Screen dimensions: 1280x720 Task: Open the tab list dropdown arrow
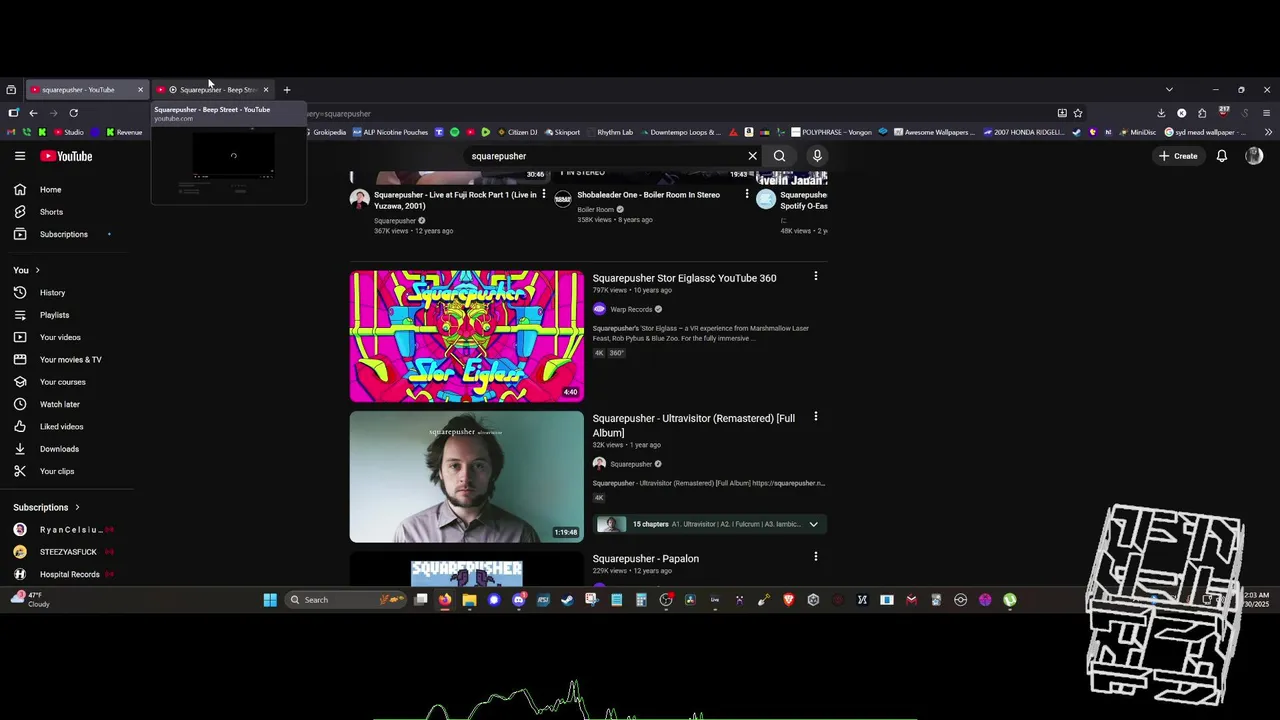tap(1169, 90)
